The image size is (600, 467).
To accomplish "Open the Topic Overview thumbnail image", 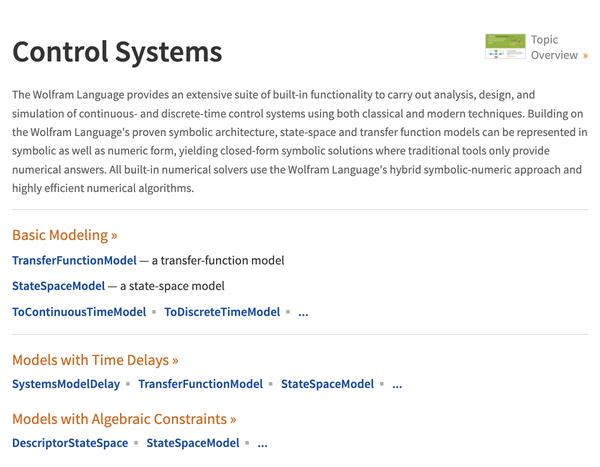I will [x=505, y=46].
